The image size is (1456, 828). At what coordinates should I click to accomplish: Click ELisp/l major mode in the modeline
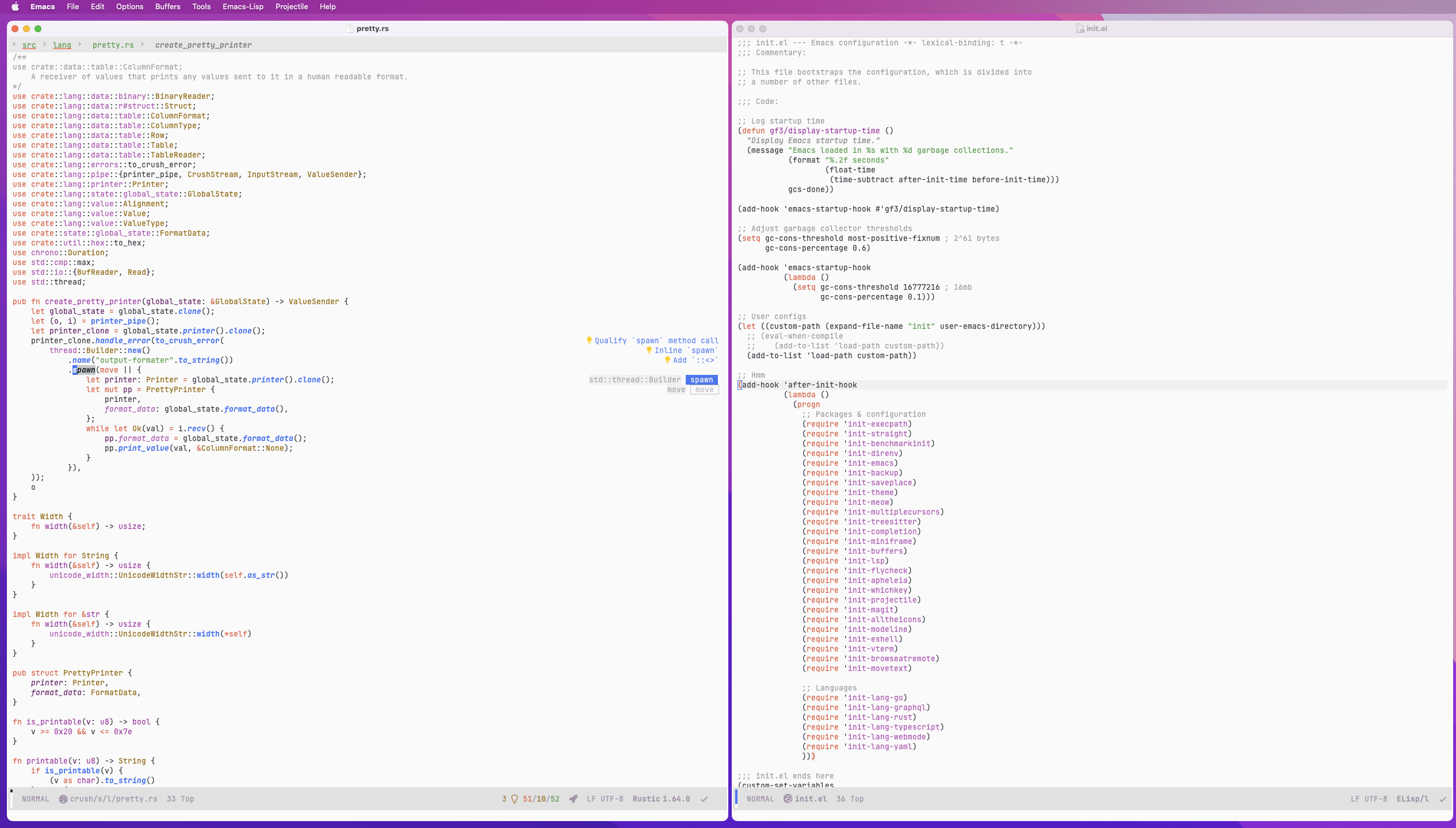(1412, 799)
